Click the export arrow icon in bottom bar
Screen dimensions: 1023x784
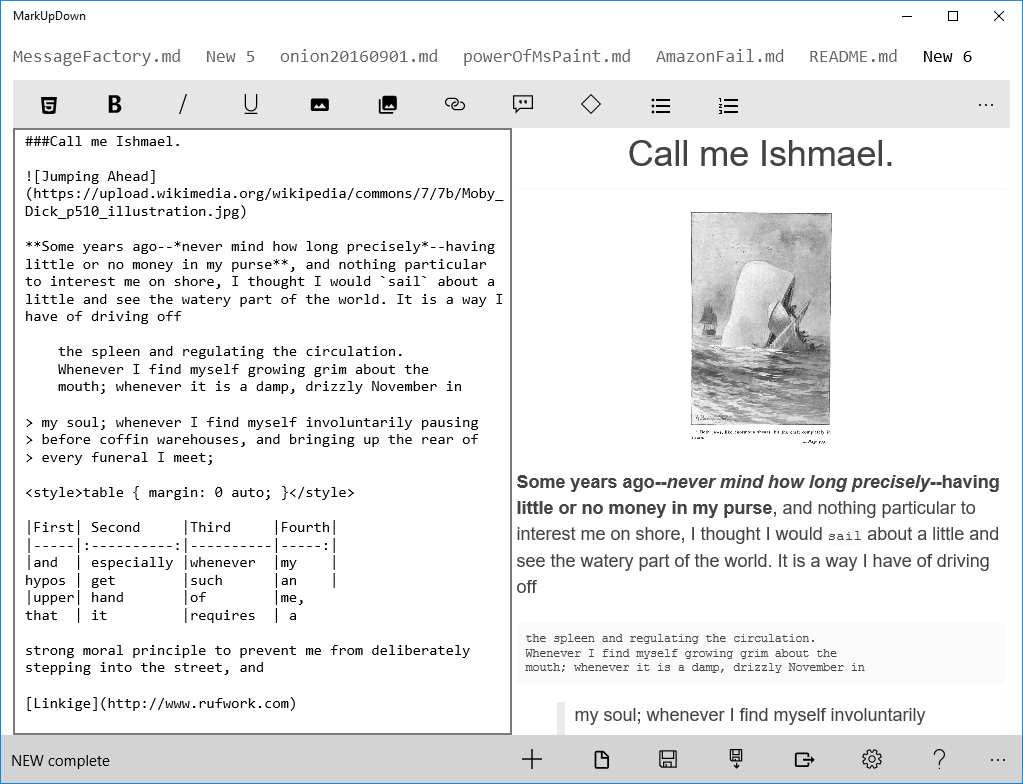tap(804, 759)
